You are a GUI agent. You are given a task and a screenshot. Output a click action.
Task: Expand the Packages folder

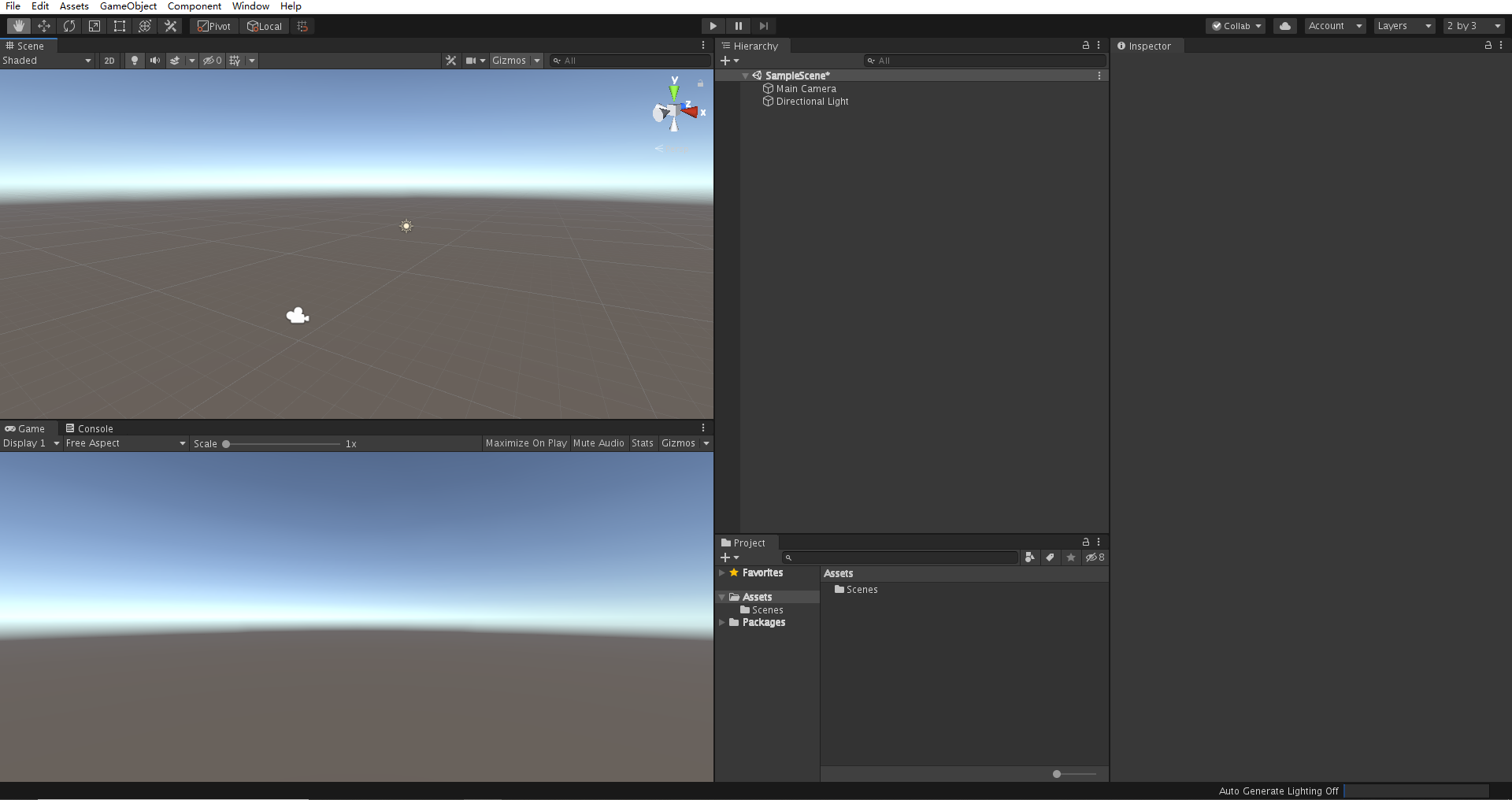[721, 622]
